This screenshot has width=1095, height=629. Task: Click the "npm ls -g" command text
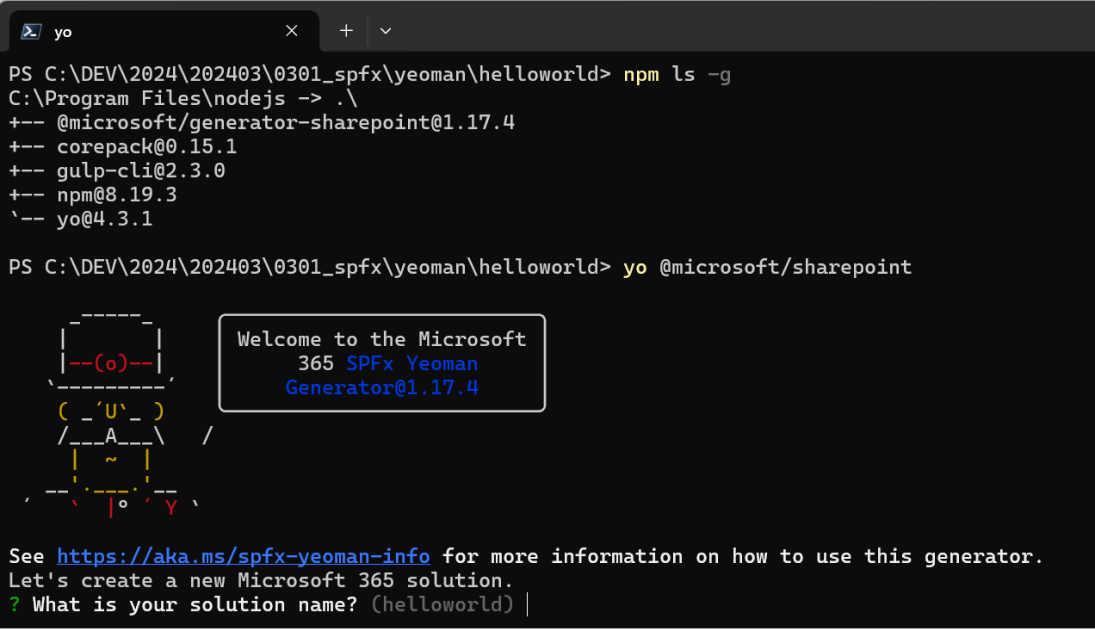click(677, 74)
